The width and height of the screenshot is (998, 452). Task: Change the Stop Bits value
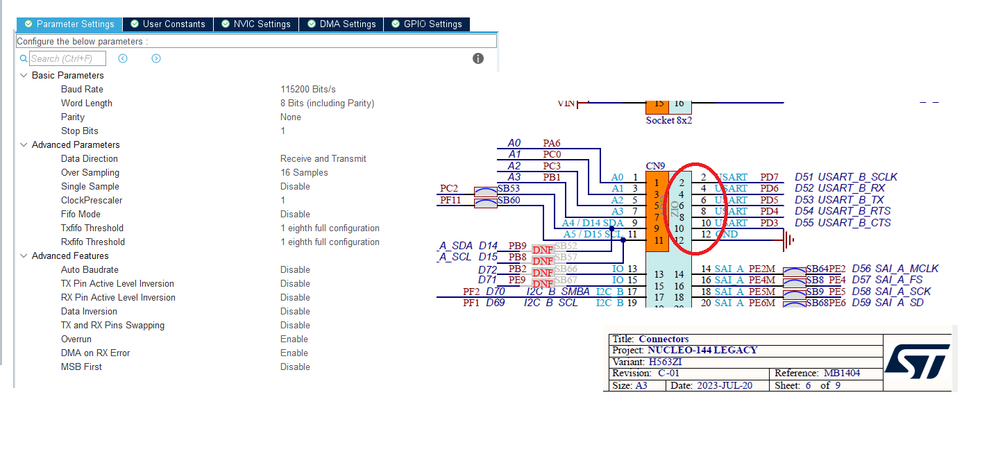(x=283, y=131)
